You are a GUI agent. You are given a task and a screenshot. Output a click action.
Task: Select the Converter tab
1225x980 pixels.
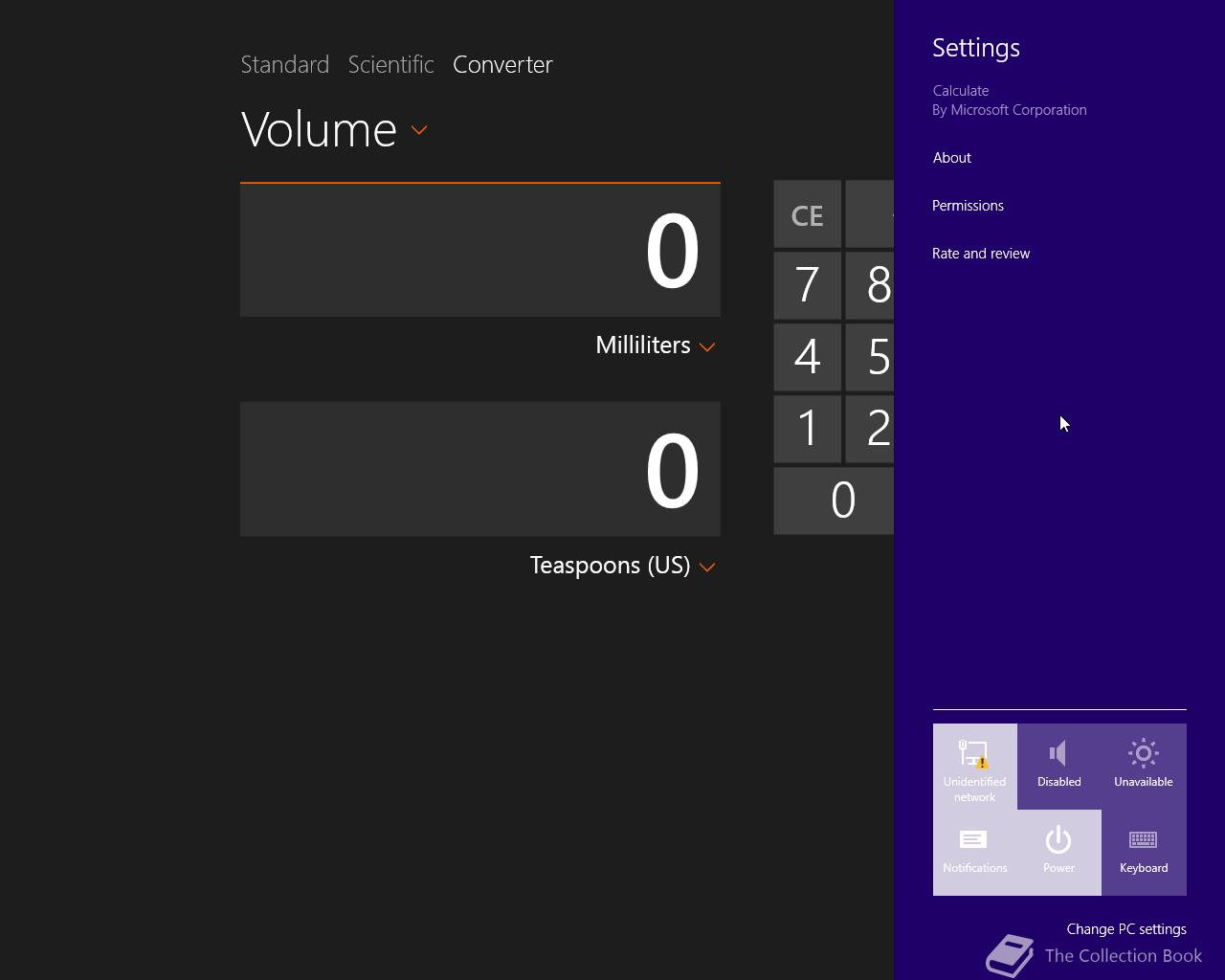[502, 64]
